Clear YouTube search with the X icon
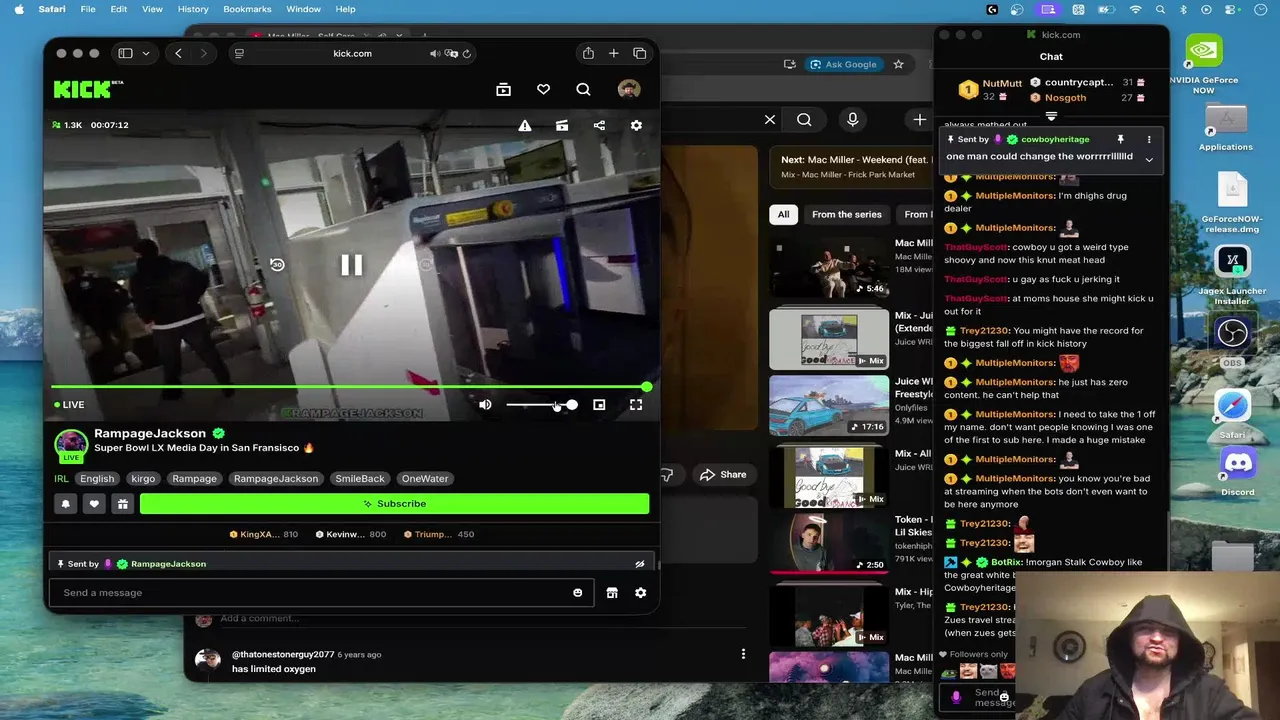 tap(770, 120)
